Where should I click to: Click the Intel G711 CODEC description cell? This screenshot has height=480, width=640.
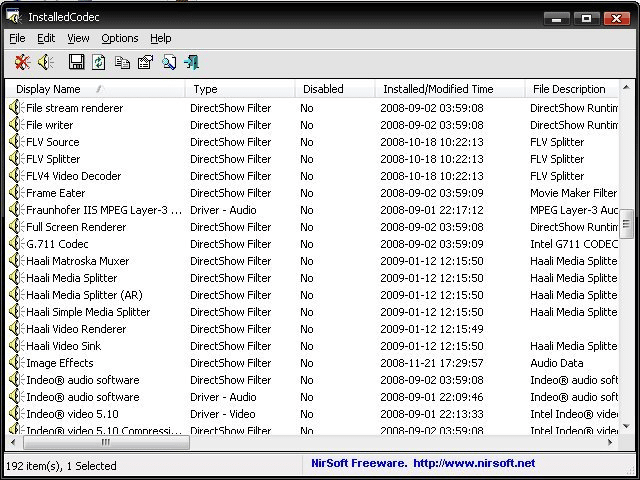[x=574, y=244]
